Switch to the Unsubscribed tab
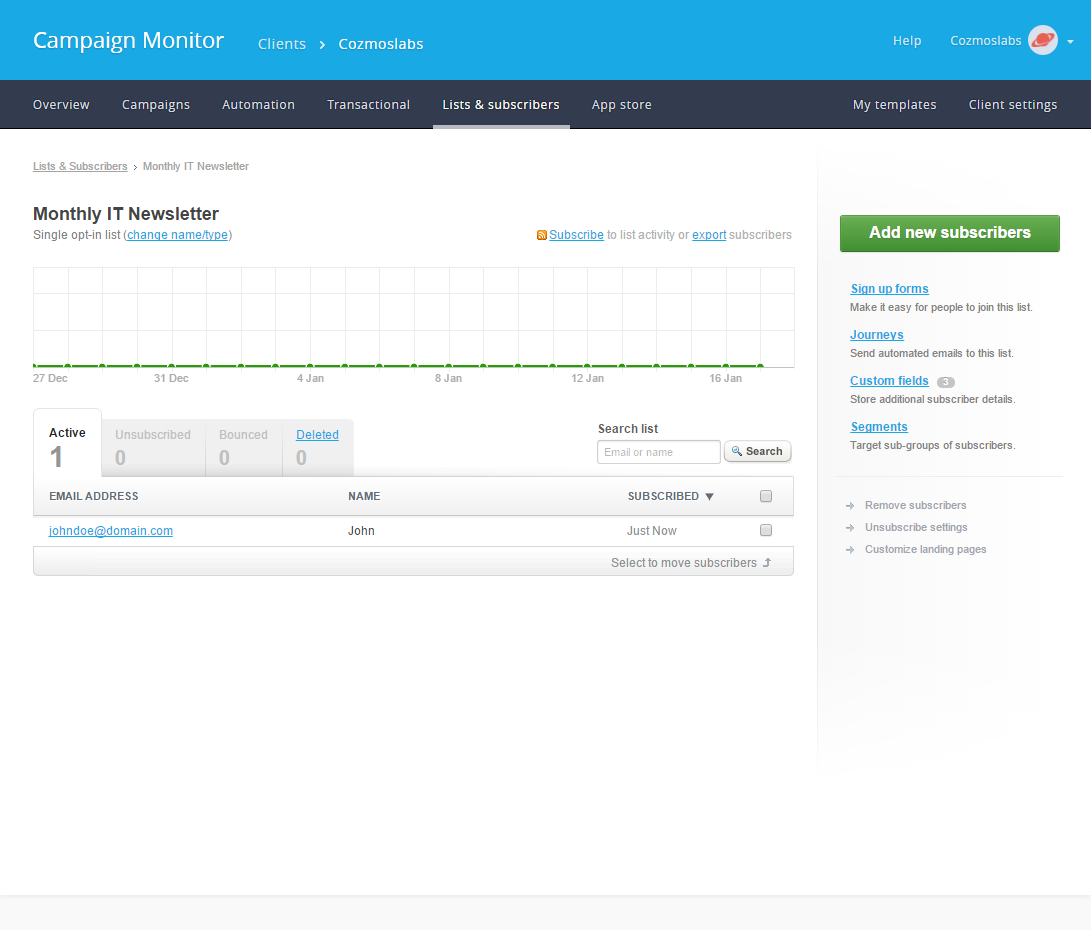The image size is (1091, 930). pyautogui.click(x=153, y=447)
